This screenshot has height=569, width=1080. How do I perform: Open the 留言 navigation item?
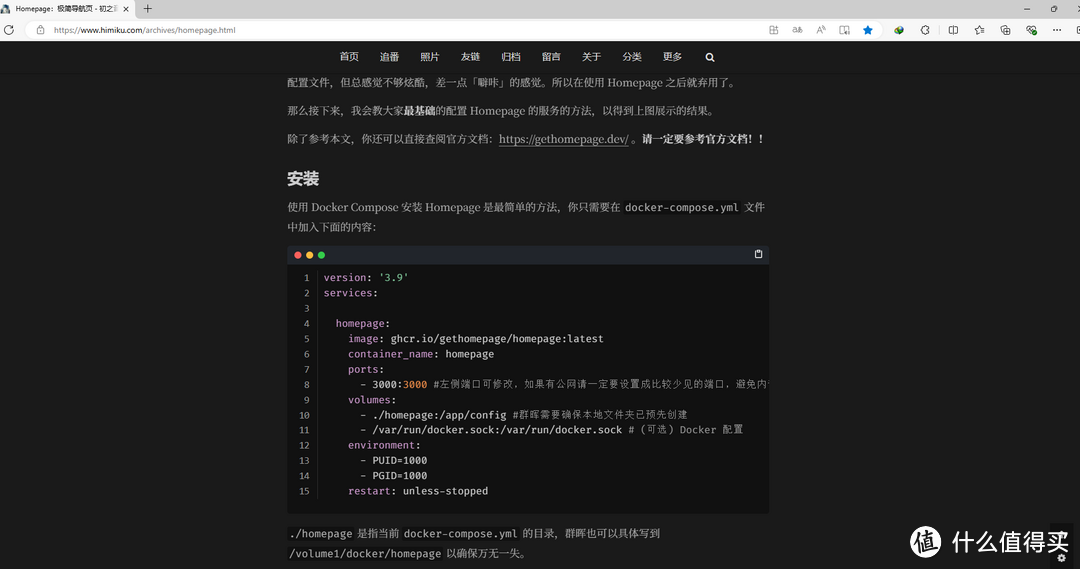pos(551,56)
